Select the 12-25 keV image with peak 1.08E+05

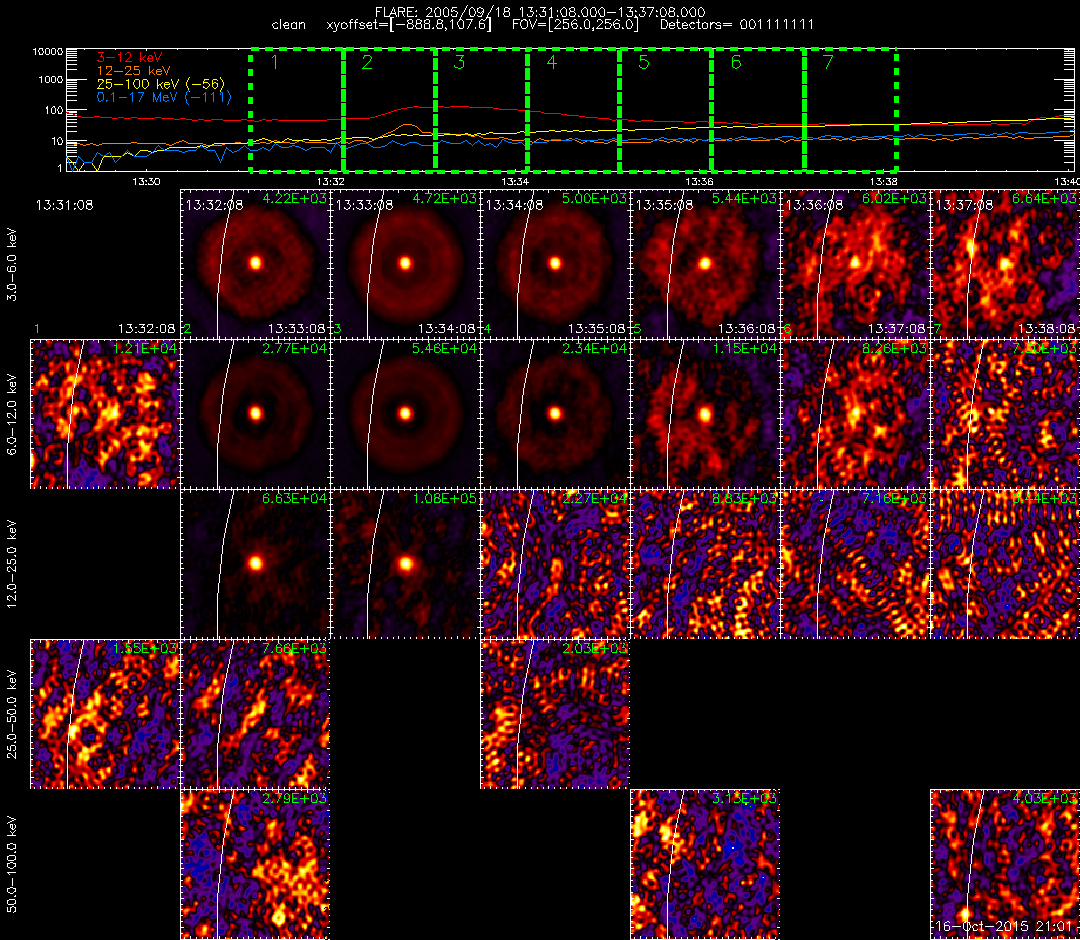coord(405,564)
